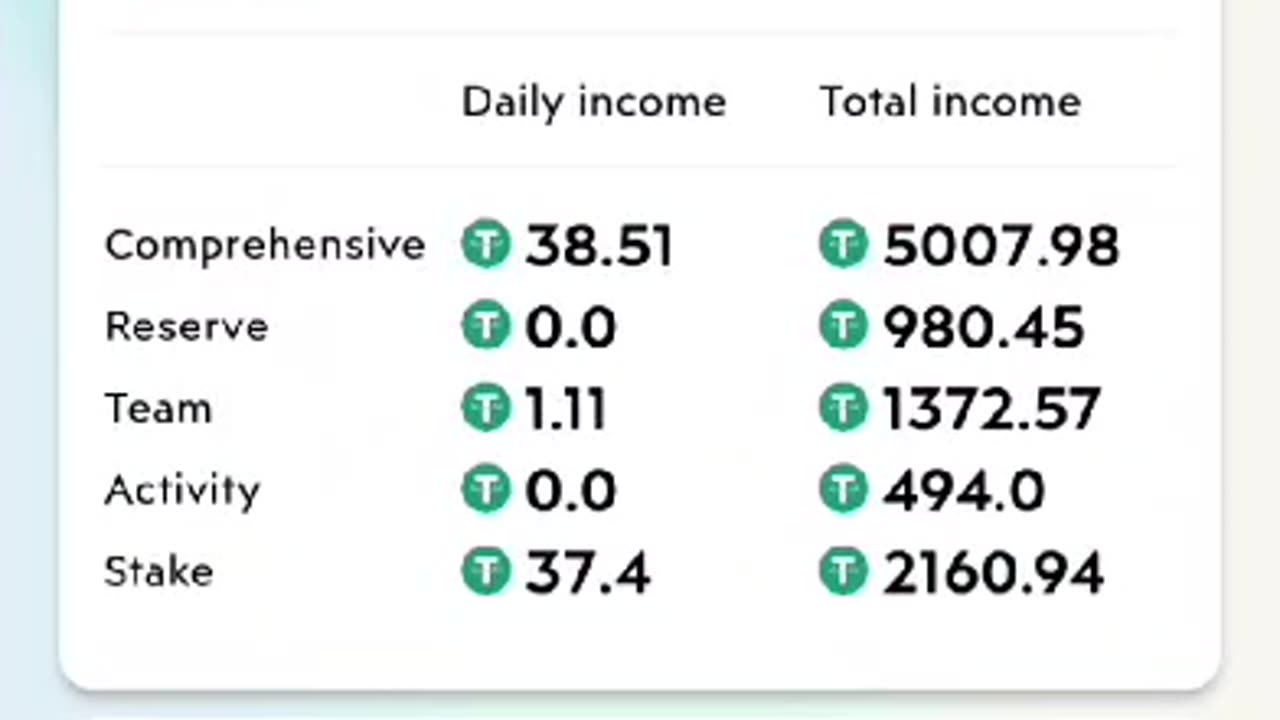Click the Tether icon beside Reserve daily income
Screen dimensions: 1280x720
click(486, 327)
